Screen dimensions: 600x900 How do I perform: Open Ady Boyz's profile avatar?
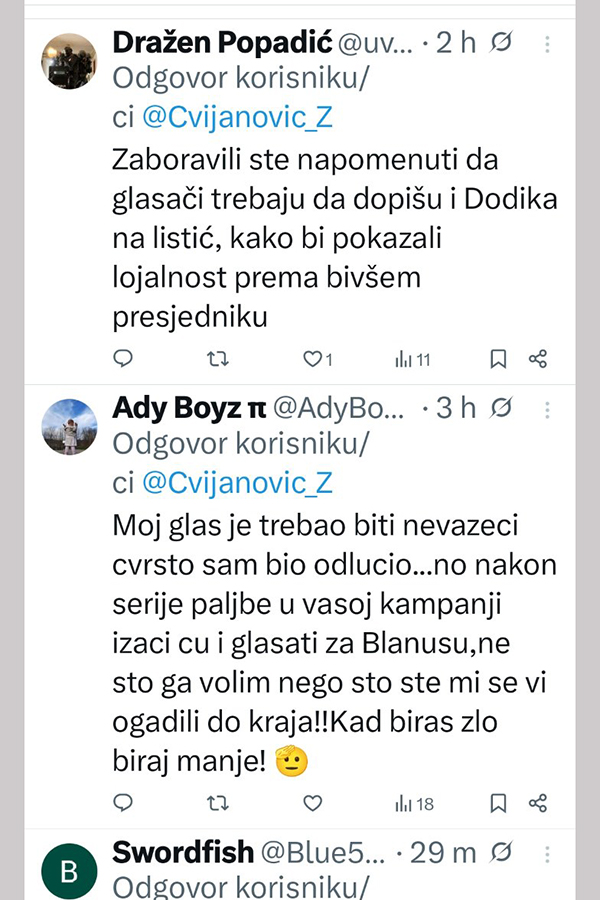[68, 426]
